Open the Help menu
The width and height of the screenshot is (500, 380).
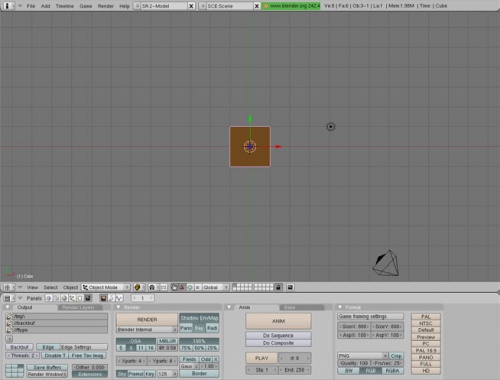pyautogui.click(x=124, y=6)
